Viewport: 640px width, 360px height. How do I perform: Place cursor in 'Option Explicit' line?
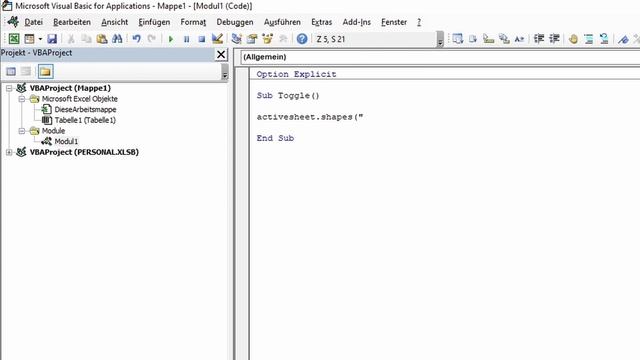pyautogui.click(x=296, y=74)
